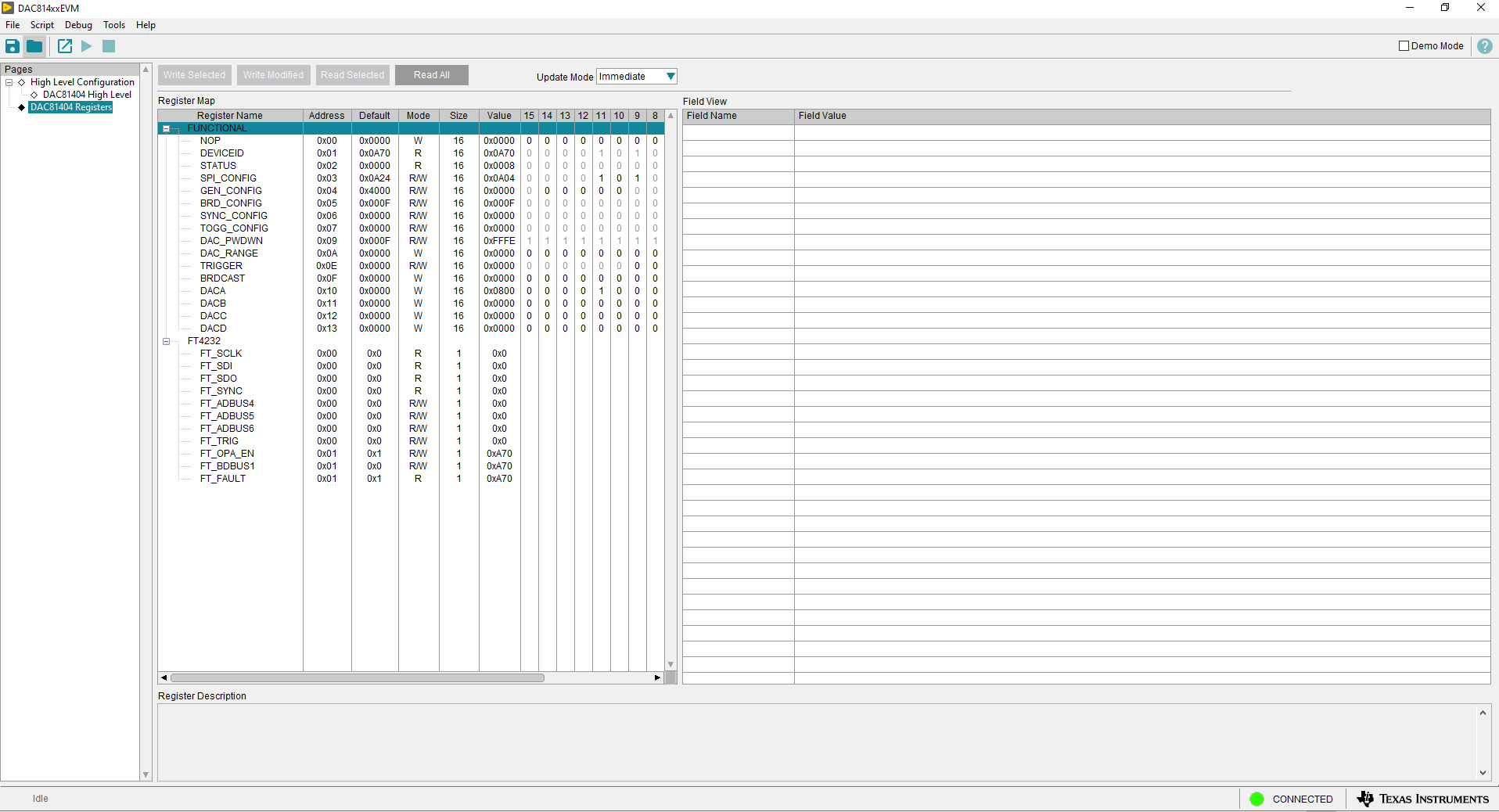Click the Texas Instruments logo
This screenshot has width=1499, height=812.
(x=1422, y=799)
